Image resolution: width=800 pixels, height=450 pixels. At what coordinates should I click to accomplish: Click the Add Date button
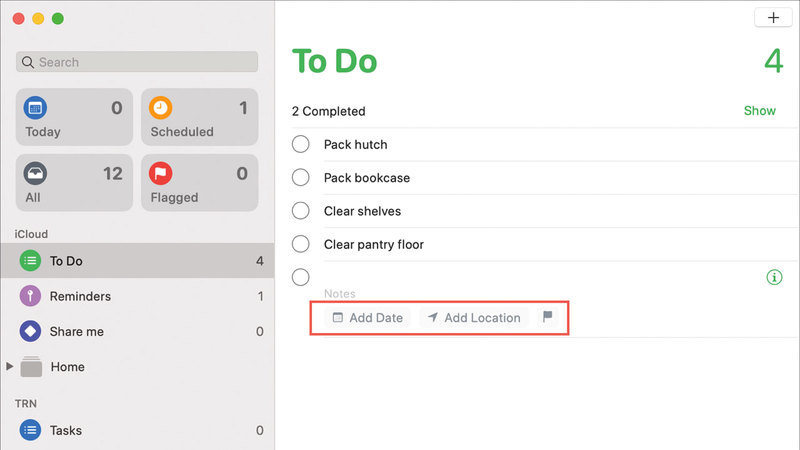click(x=367, y=318)
